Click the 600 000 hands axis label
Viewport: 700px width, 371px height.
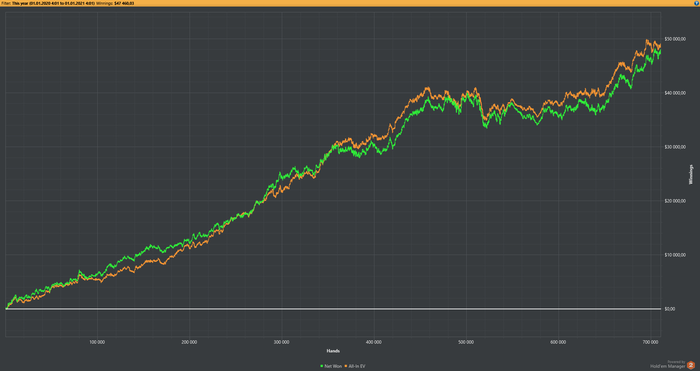(558, 342)
